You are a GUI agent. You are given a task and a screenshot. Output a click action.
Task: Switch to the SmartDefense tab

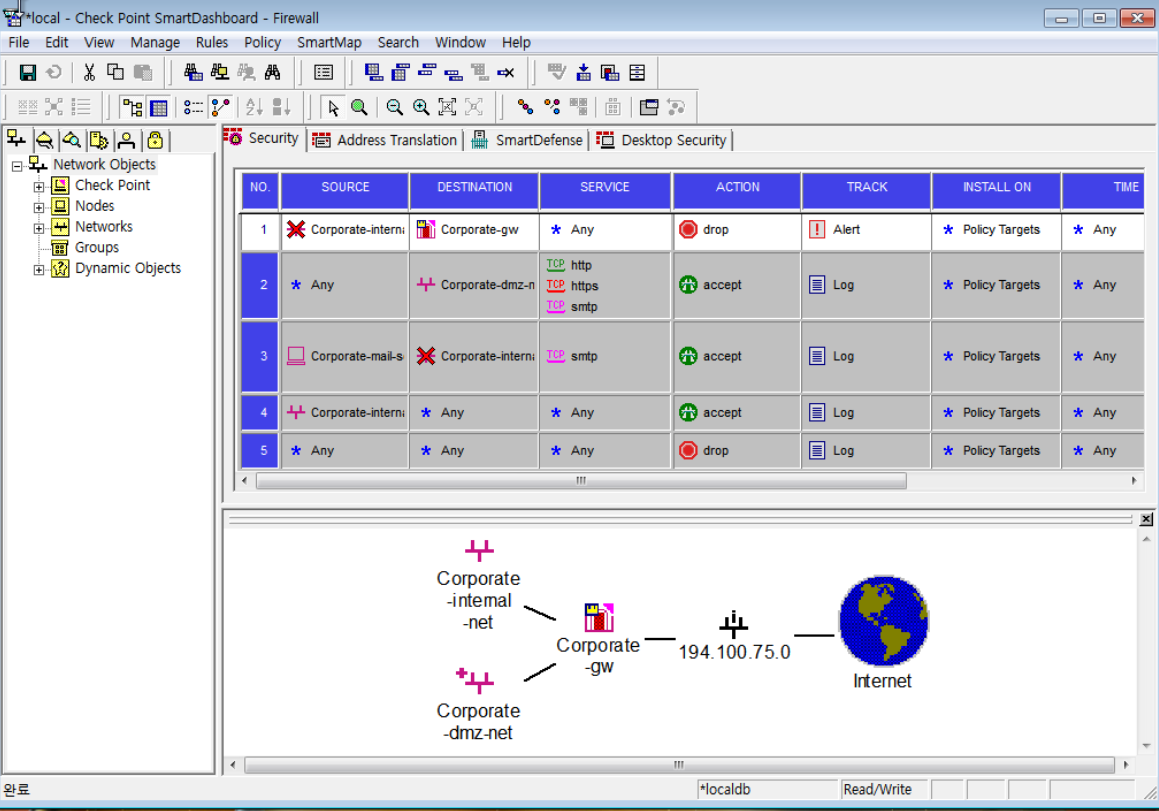(x=527, y=140)
